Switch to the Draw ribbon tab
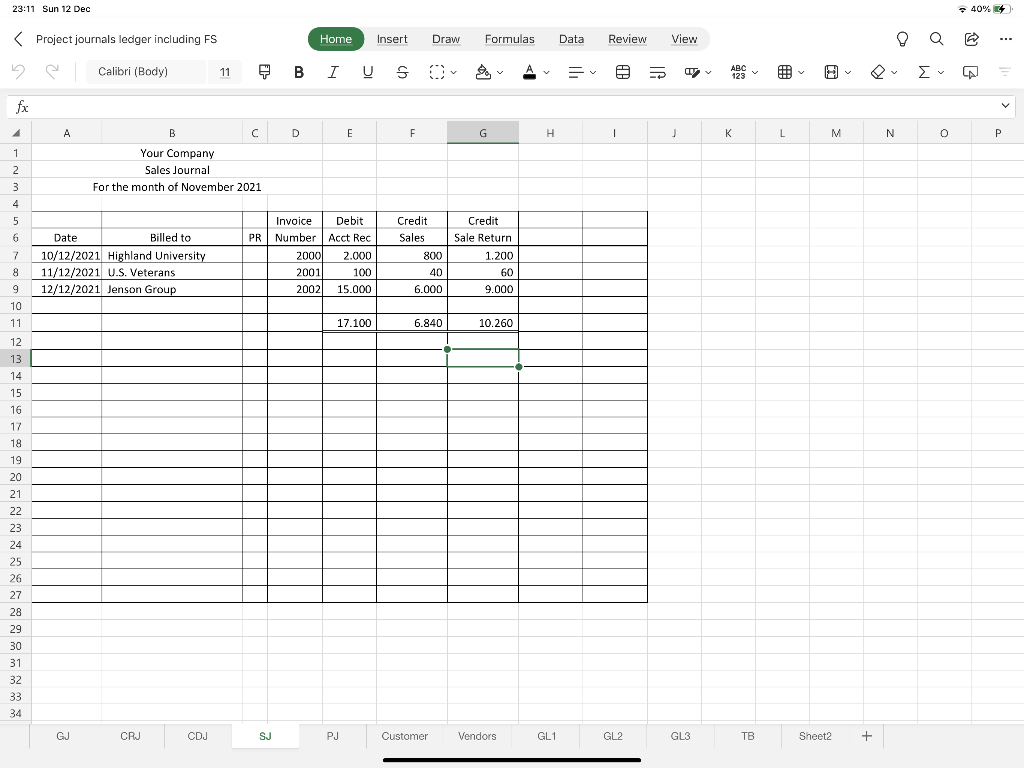 [x=446, y=39]
